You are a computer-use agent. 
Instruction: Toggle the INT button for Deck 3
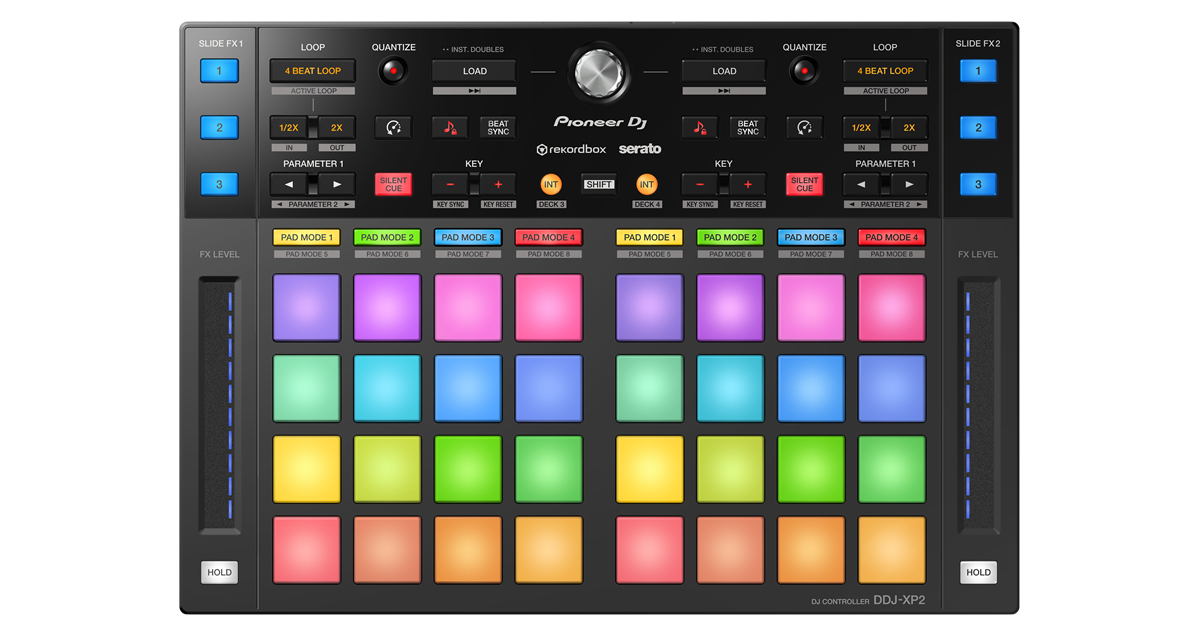coord(551,184)
